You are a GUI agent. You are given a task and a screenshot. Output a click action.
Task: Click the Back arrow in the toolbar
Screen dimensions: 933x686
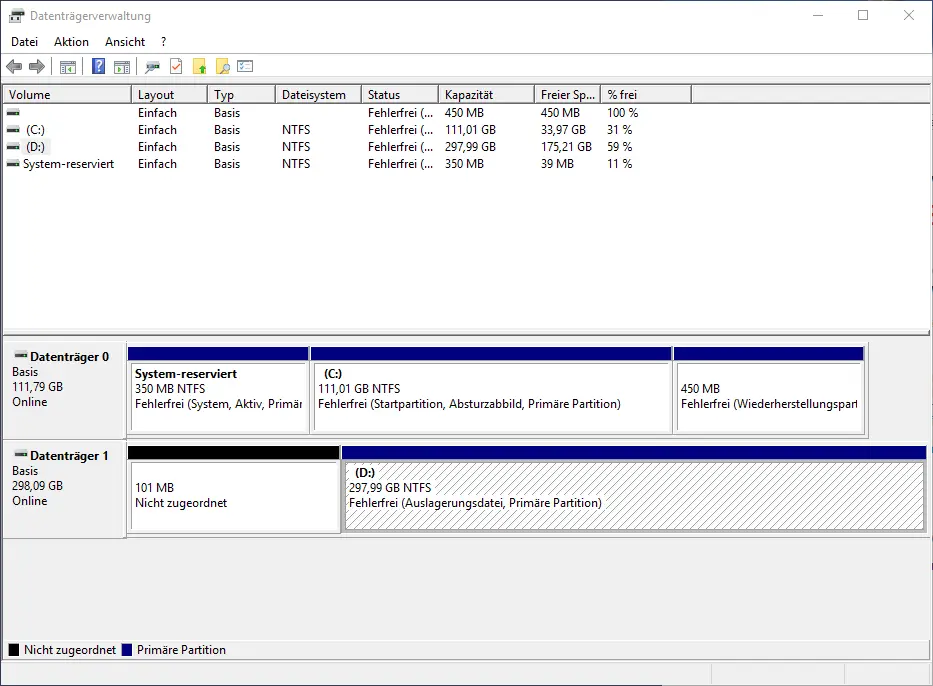pyautogui.click(x=14, y=67)
